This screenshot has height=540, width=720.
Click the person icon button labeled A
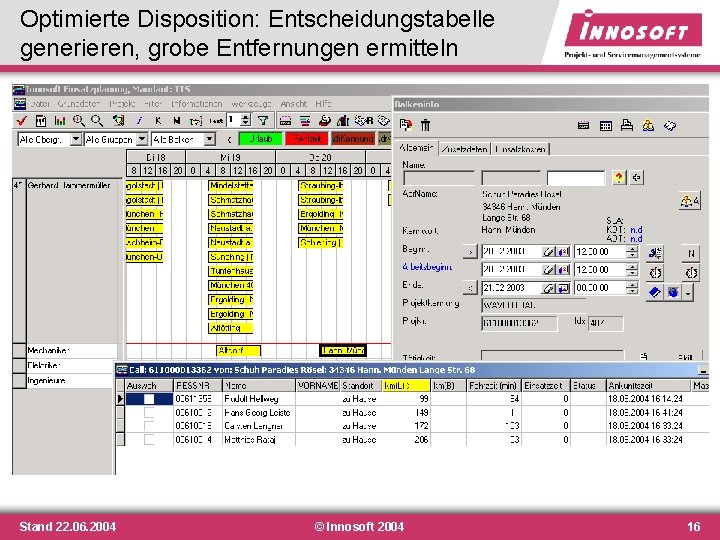coord(690,201)
